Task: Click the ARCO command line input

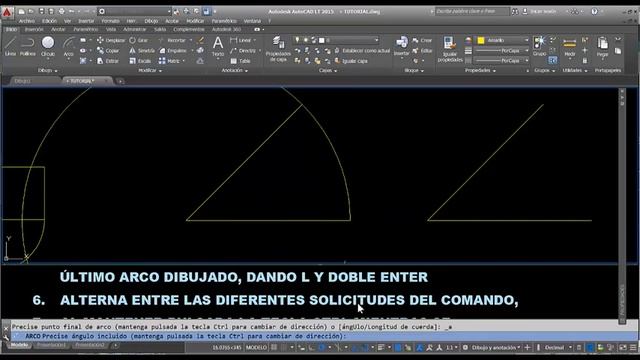Action: click(x=324, y=336)
